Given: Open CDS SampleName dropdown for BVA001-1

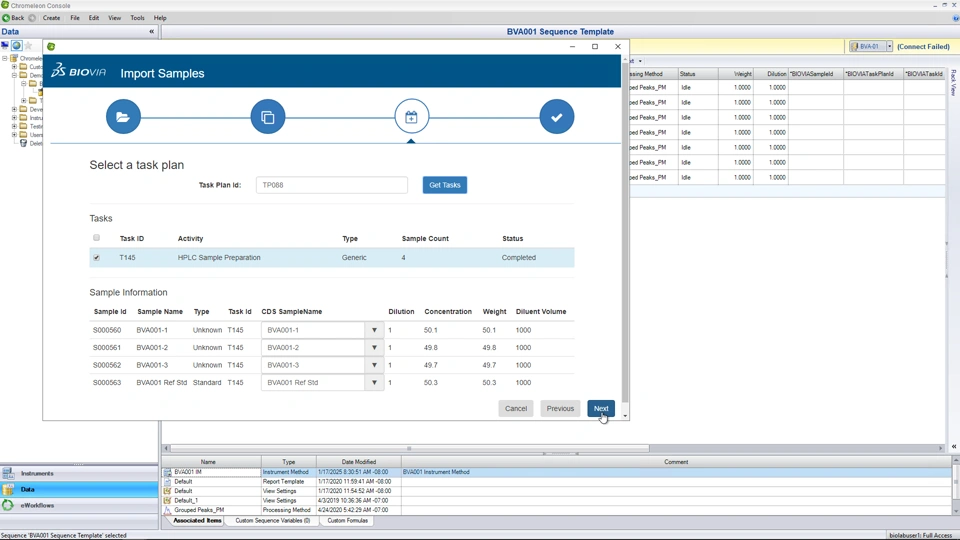Looking at the screenshot, I should coord(374,330).
